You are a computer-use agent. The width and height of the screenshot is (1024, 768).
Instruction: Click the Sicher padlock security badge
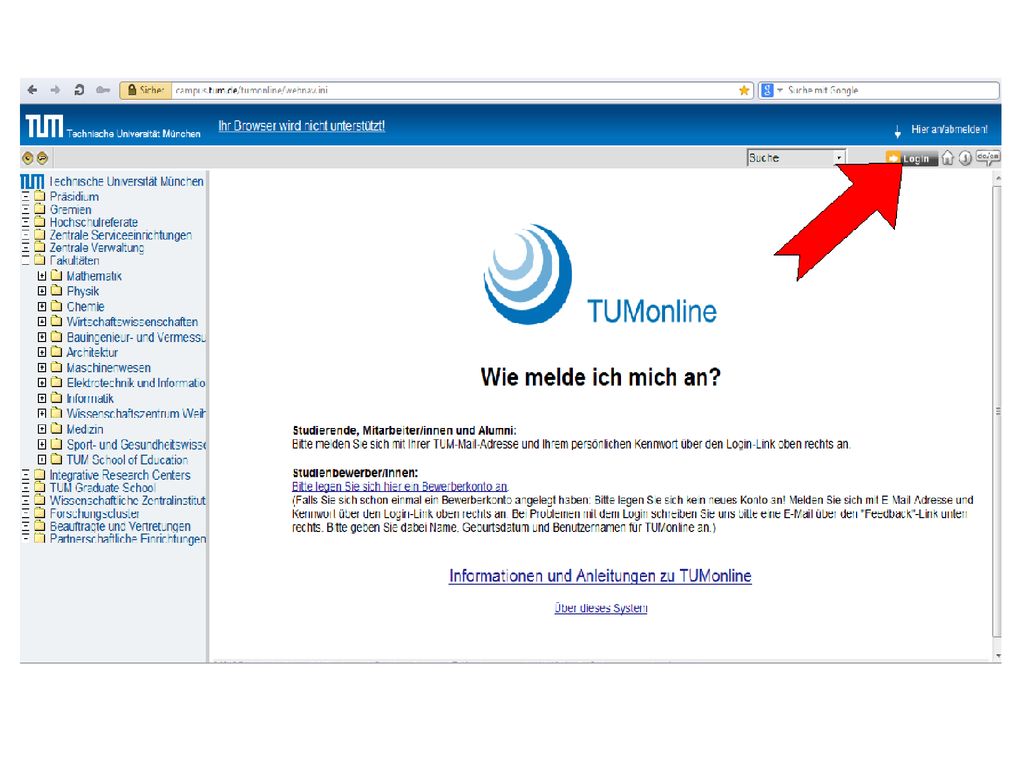[x=146, y=90]
